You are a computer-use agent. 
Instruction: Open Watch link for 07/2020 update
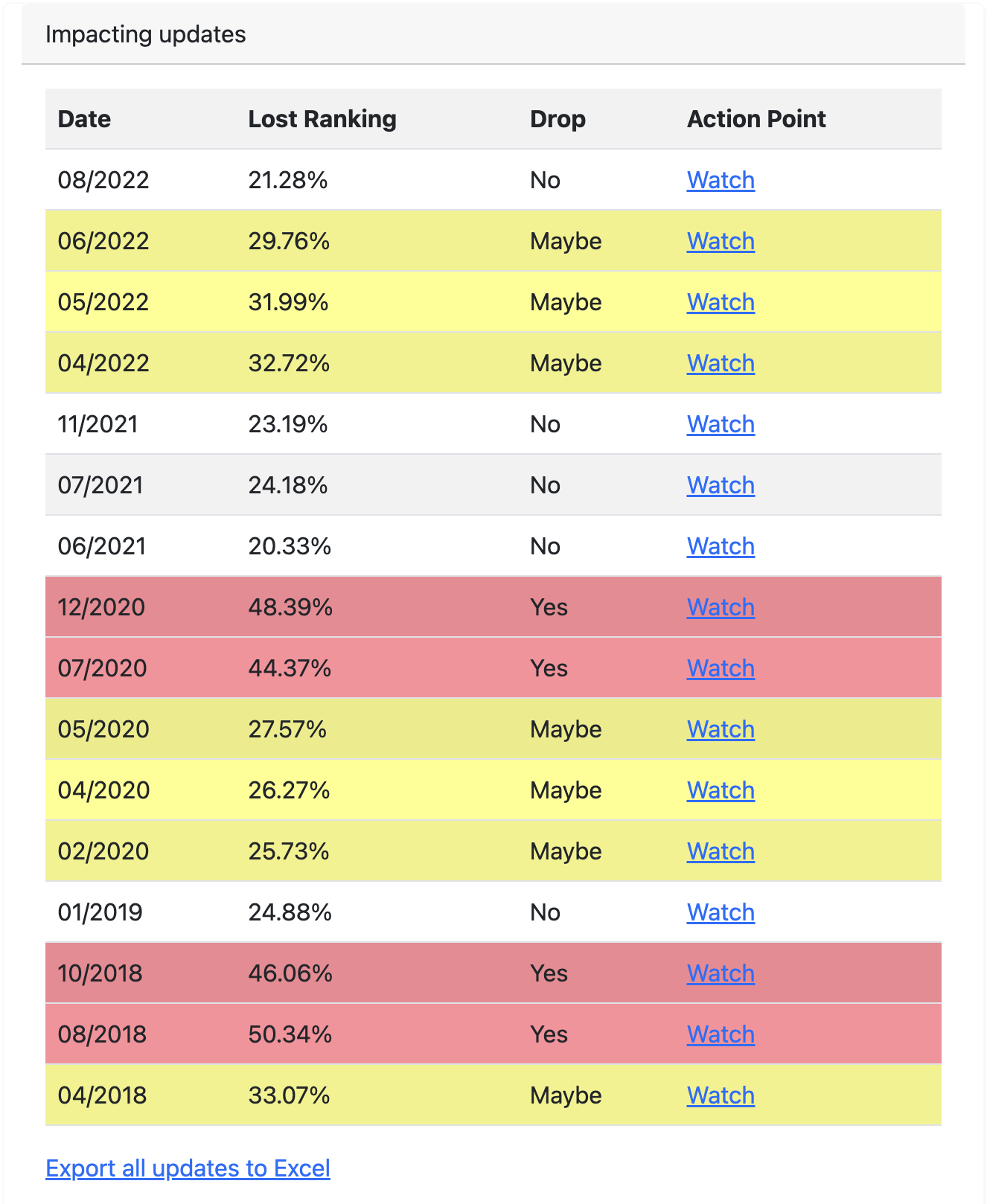tap(721, 668)
